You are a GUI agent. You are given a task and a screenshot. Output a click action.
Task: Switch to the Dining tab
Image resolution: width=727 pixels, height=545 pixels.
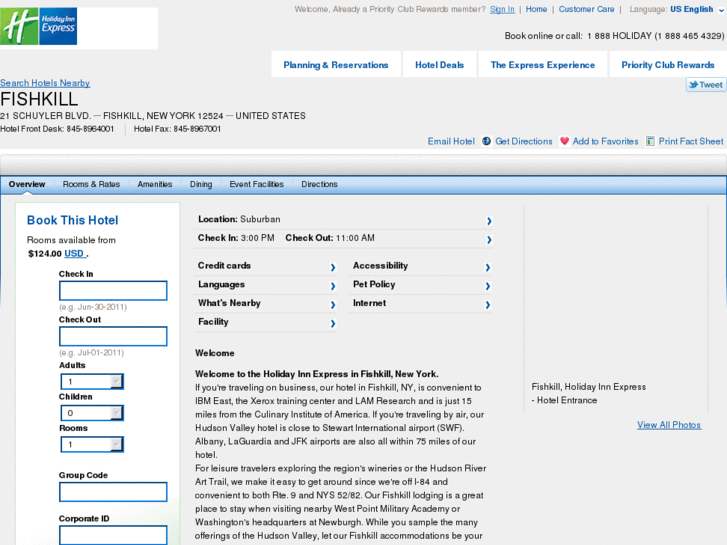click(x=201, y=184)
